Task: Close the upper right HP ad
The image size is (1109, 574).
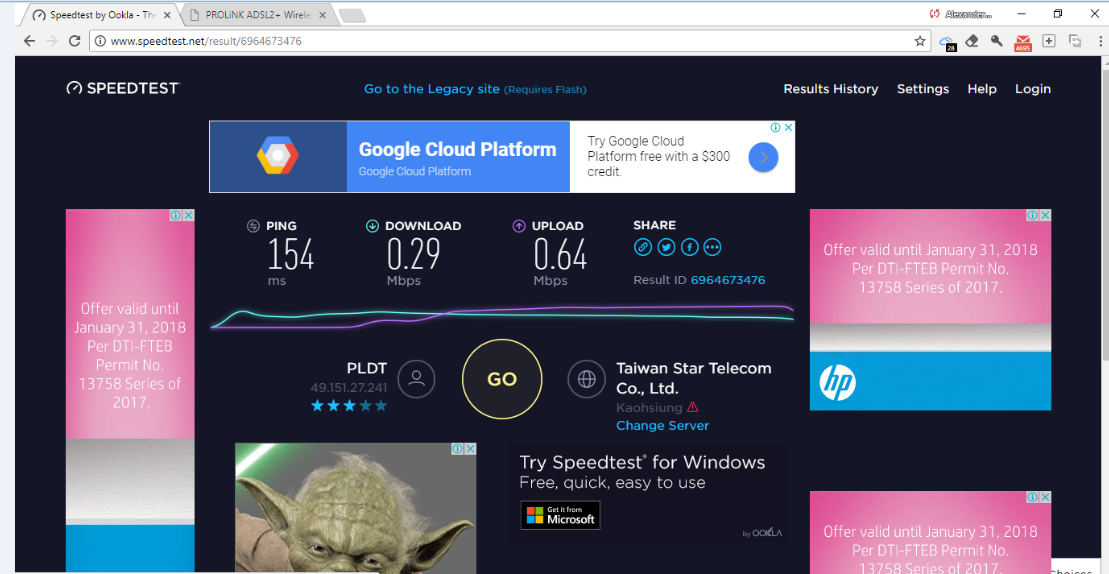Action: (x=1045, y=216)
